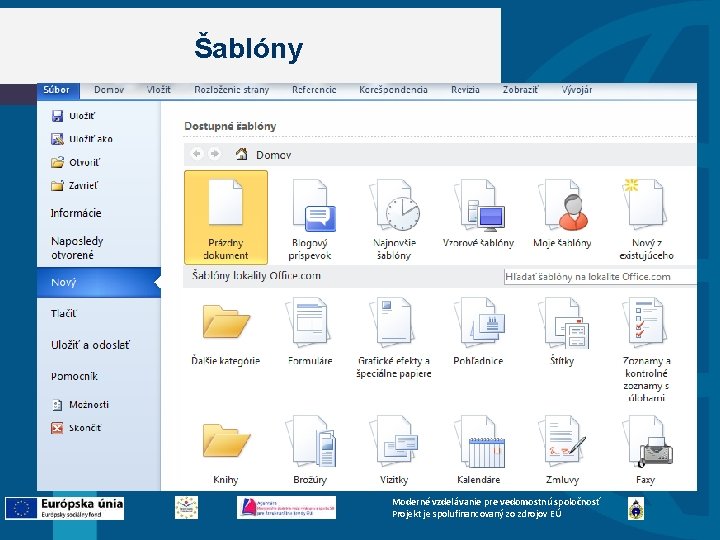
Task: Click the Zavrieť folder icon
Action: click(x=57, y=186)
